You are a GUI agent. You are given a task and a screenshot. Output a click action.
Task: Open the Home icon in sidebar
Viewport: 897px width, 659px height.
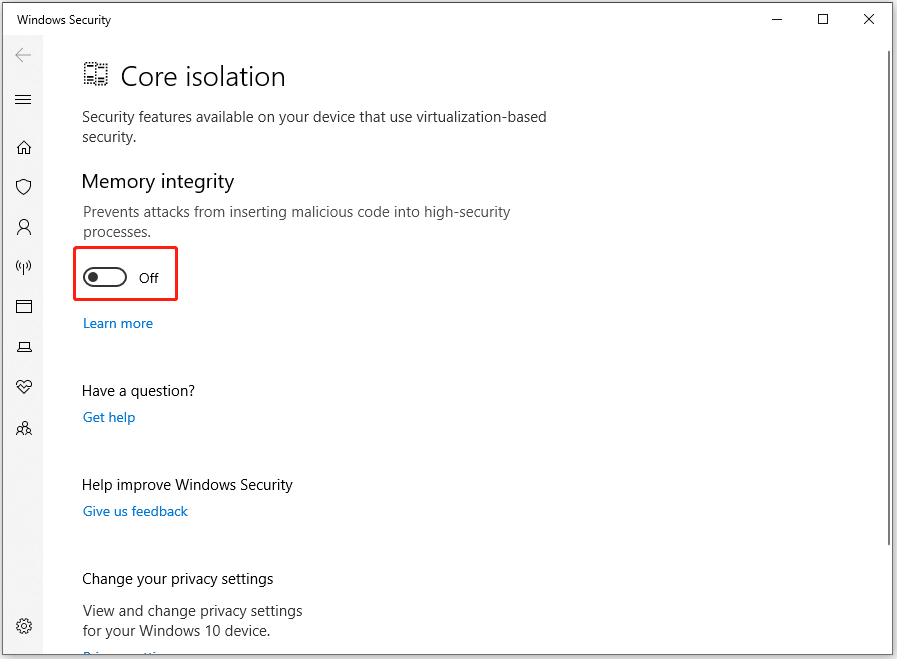(x=23, y=148)
